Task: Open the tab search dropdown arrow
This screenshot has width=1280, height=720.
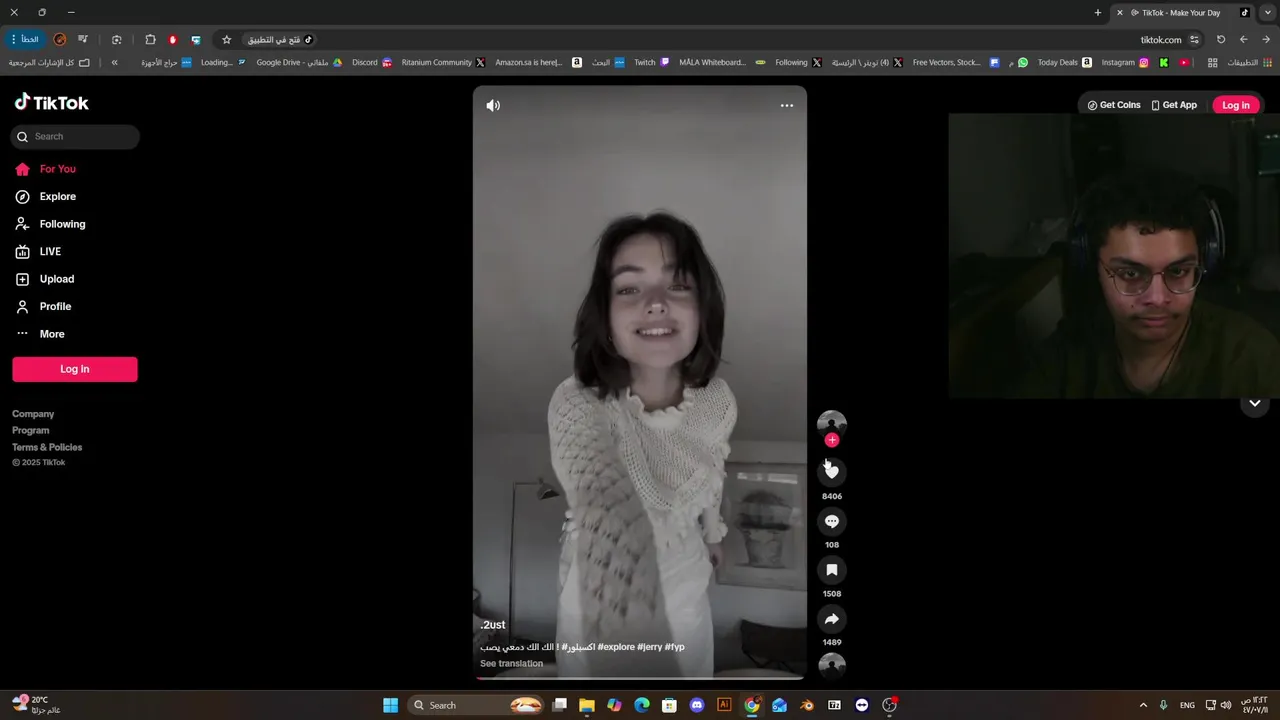Action: (1266, 13)
